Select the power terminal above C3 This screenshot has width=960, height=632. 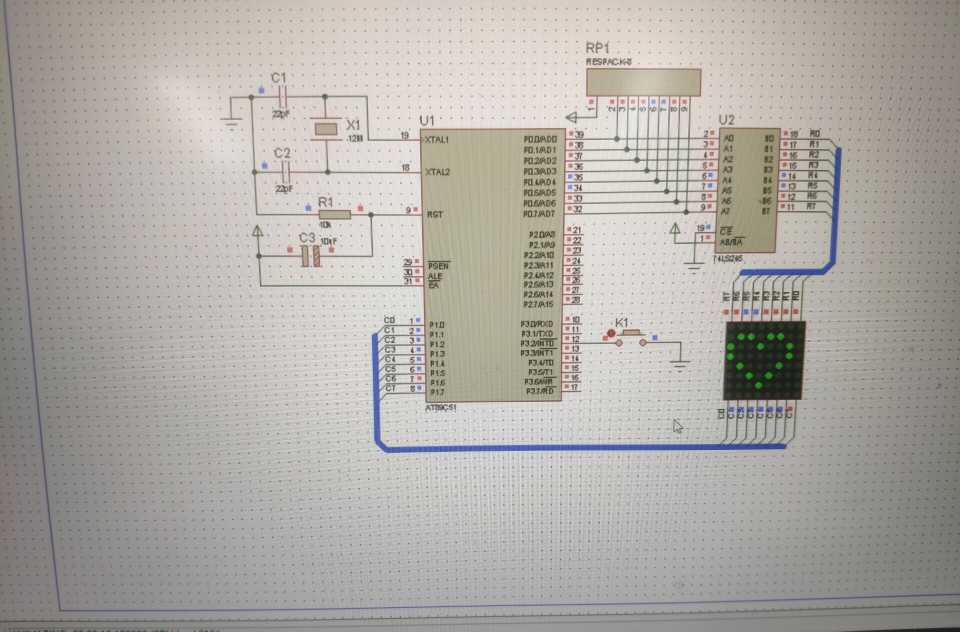(258, 231)
